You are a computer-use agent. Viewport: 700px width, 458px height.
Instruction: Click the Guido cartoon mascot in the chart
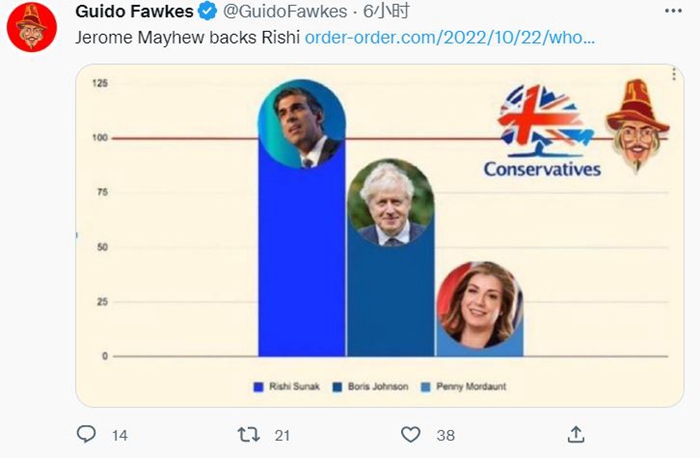(x=637, y=125)
